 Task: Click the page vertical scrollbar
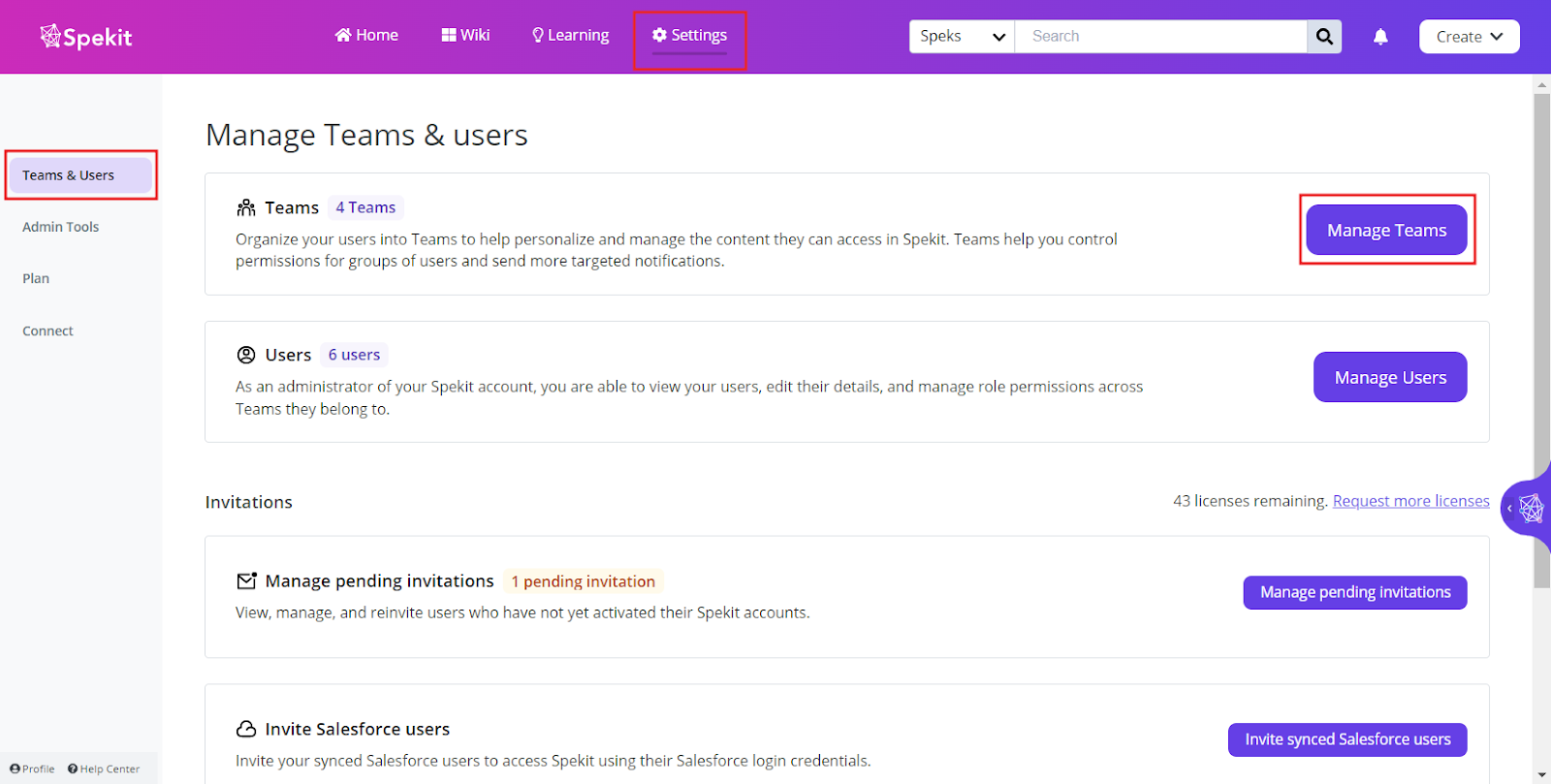click(1541, 339)
